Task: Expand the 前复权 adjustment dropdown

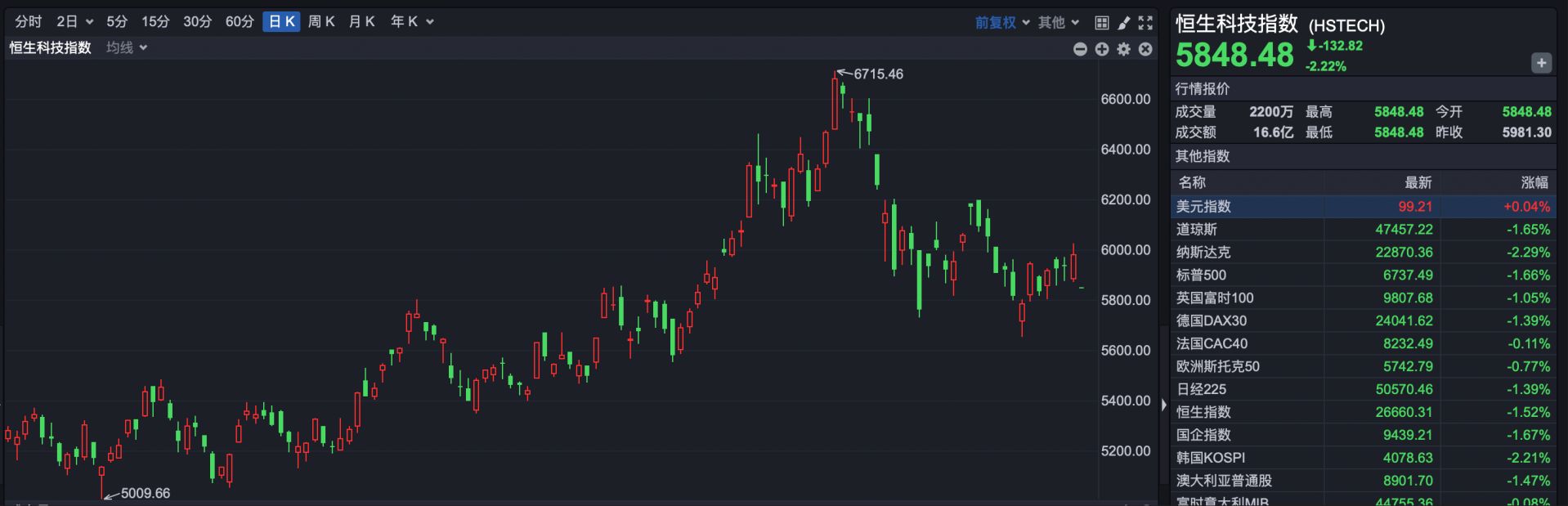Action: coord(1001,22)
